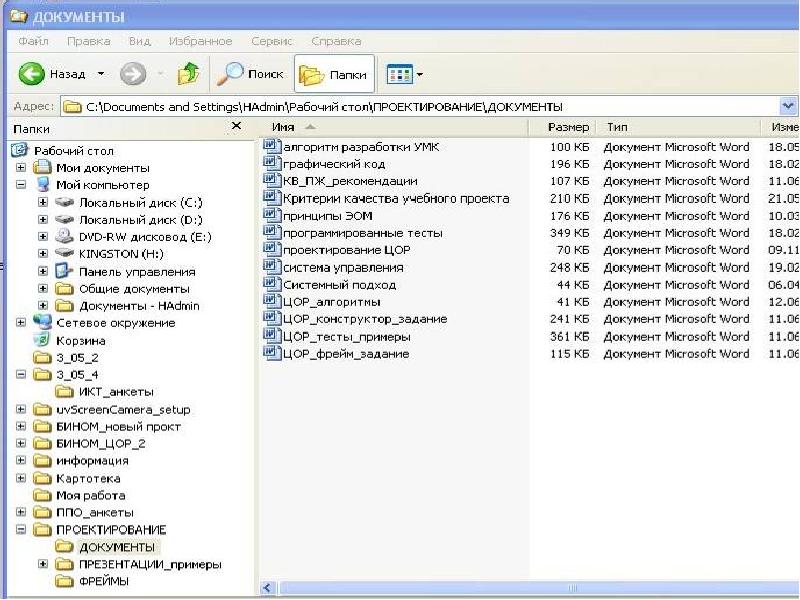The width and height of the screenshot is (800, 600).
Task: Click the Back arrow icon in toolbar
Action: 33,74
